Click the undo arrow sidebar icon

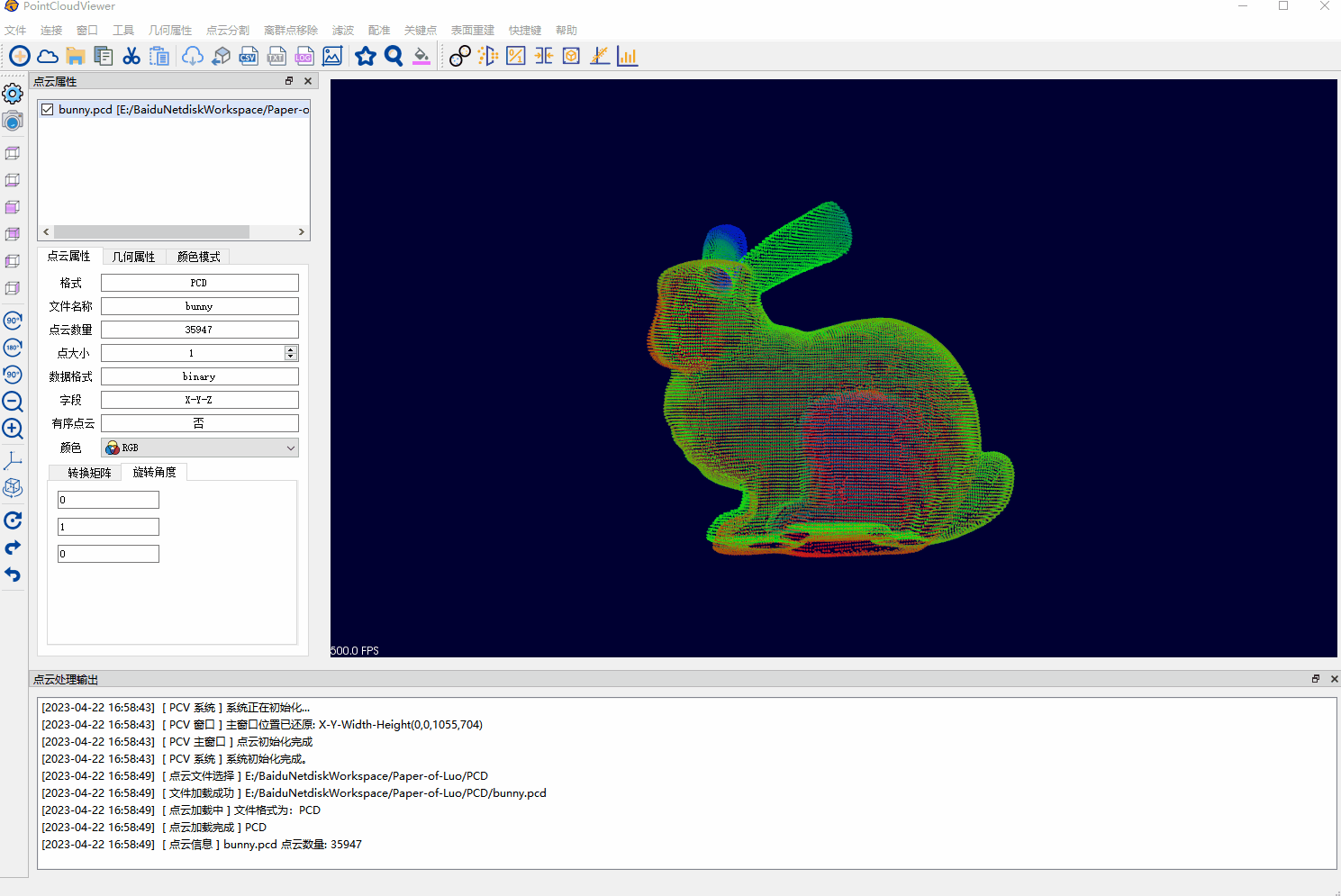[13, 575]
